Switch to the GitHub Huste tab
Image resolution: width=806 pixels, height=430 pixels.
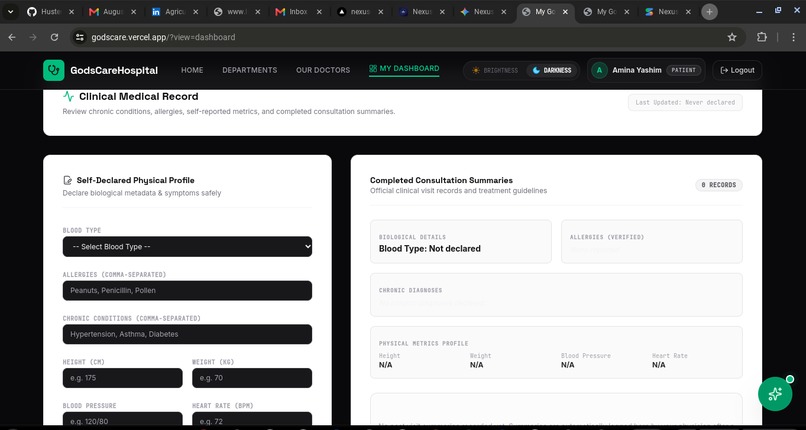tap(51, 12)
